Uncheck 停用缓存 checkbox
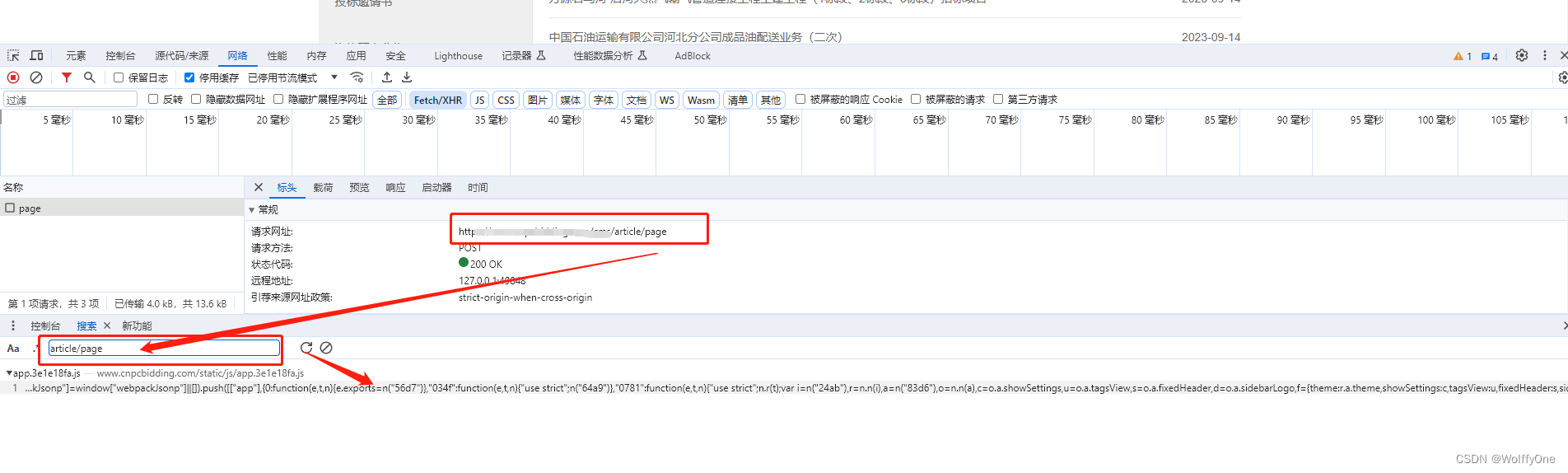 (x=189, y=77)
